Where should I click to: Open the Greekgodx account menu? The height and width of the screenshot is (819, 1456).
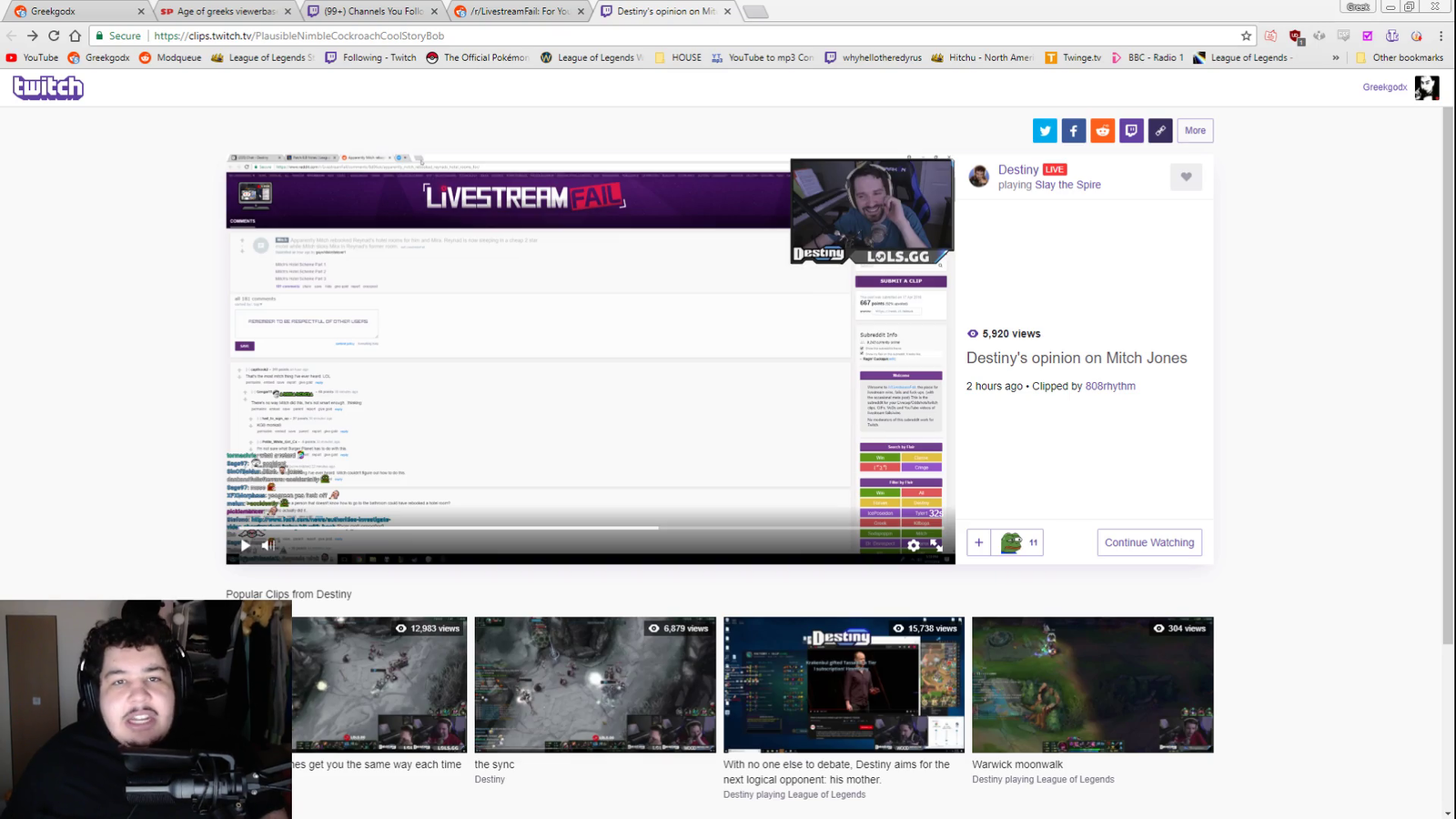[x=1385, y=87]
